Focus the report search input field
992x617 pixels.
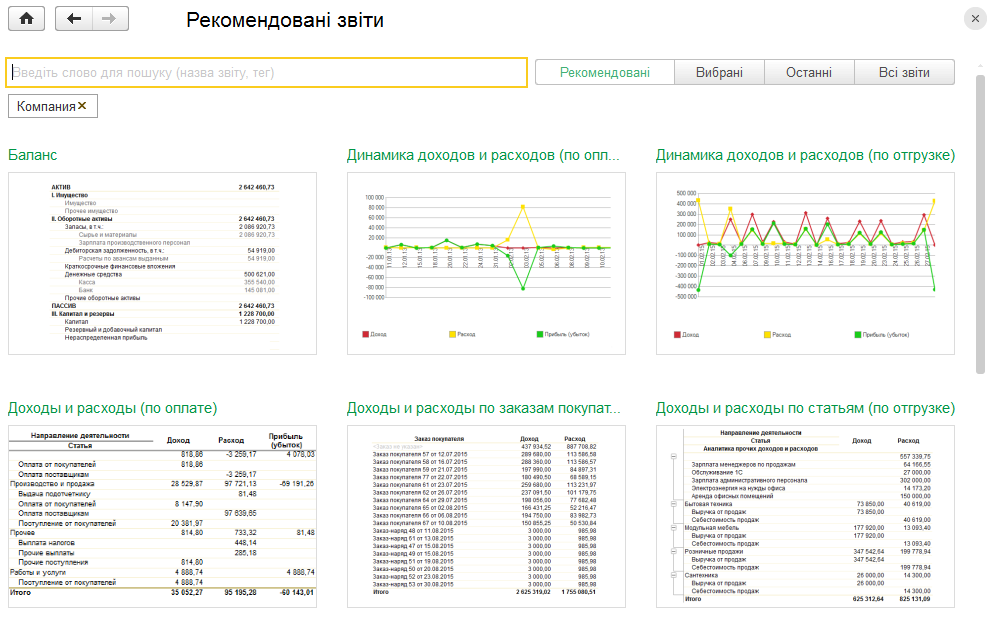(x=266, y=73)
